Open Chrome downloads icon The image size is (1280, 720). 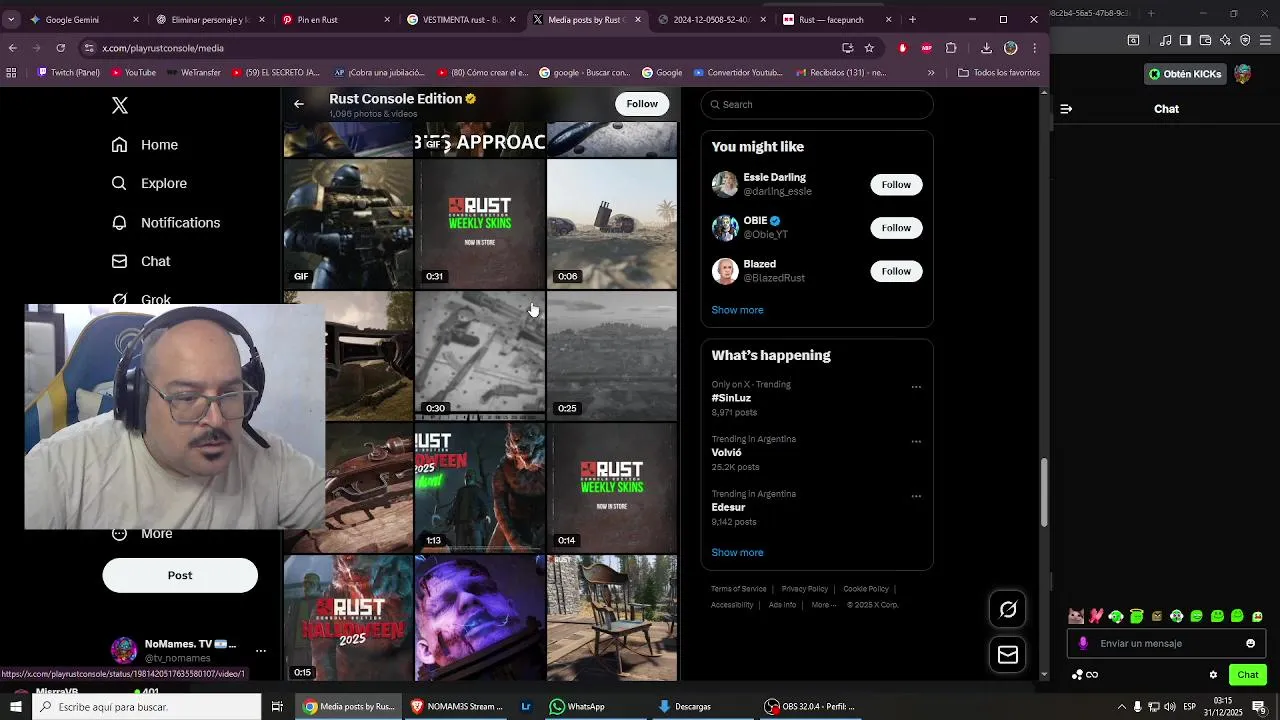click(x=986, y=48)
